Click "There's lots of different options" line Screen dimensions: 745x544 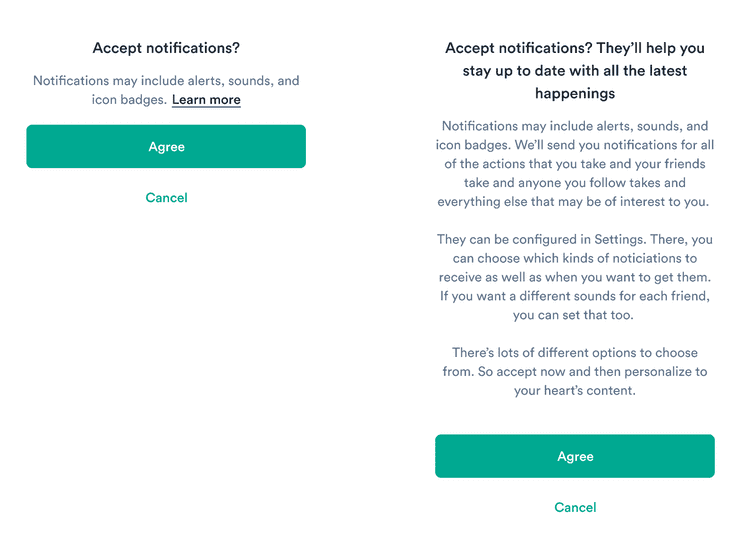click(x=575, y=353)
